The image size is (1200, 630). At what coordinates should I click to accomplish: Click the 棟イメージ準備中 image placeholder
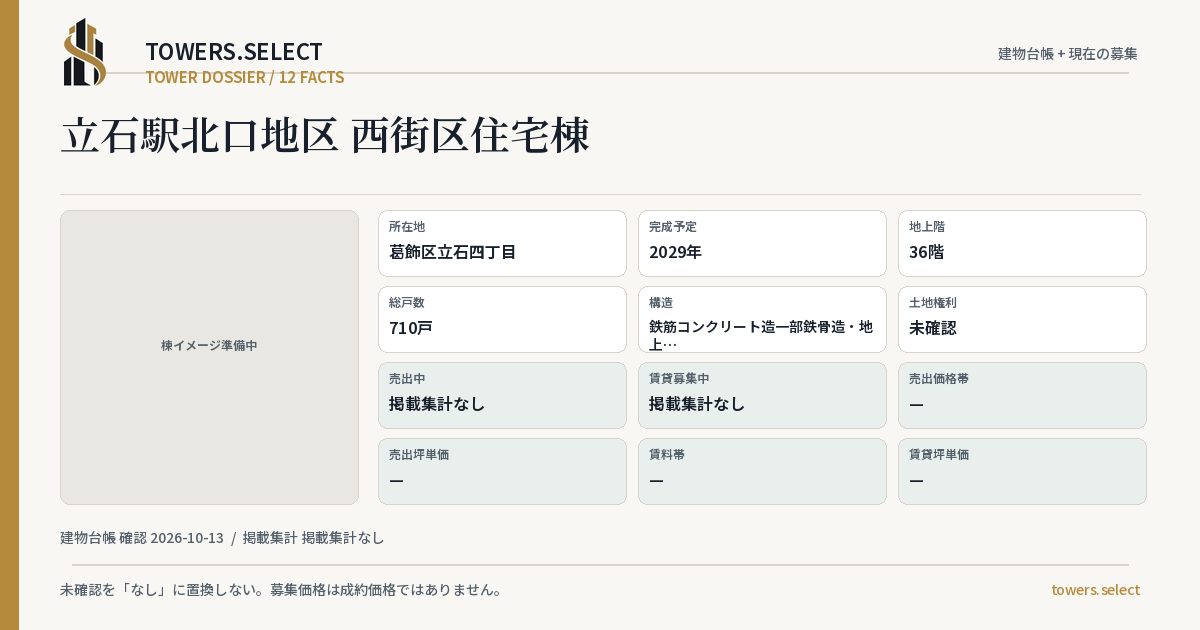pos(209,357)
